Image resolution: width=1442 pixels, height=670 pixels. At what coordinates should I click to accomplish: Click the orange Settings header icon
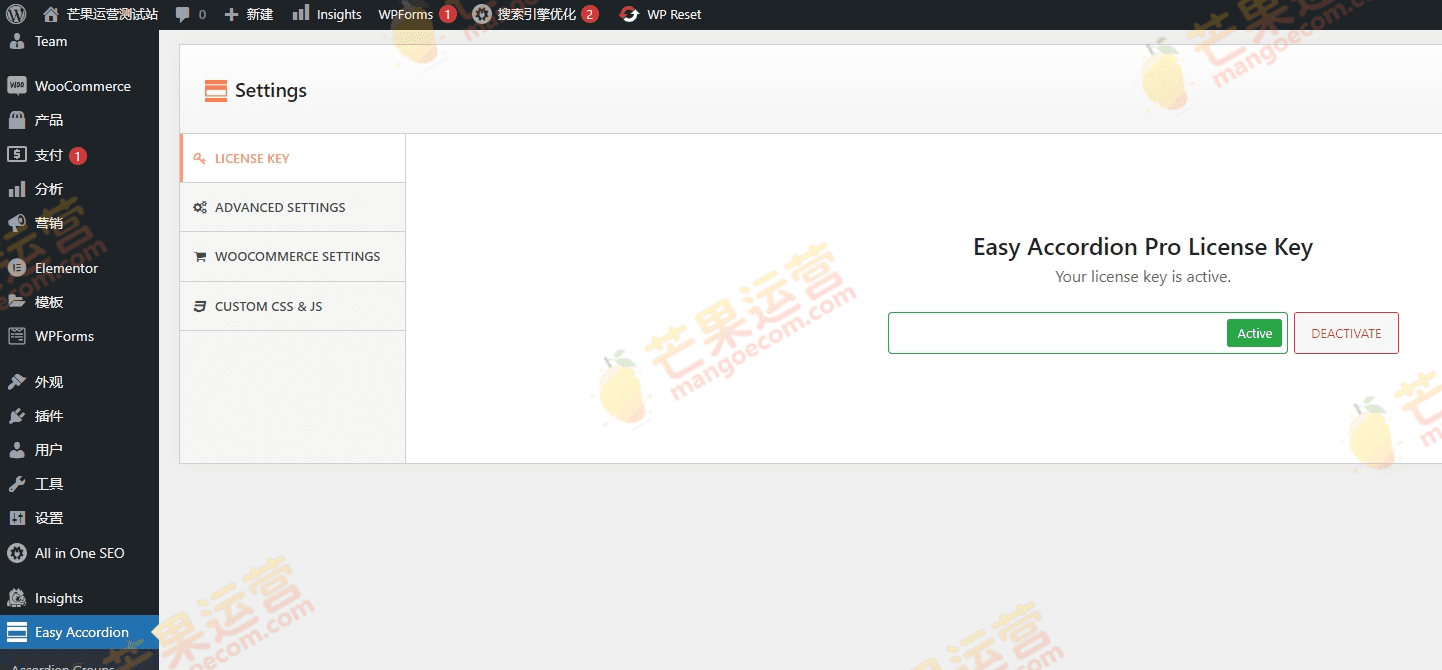coord(215,91)
